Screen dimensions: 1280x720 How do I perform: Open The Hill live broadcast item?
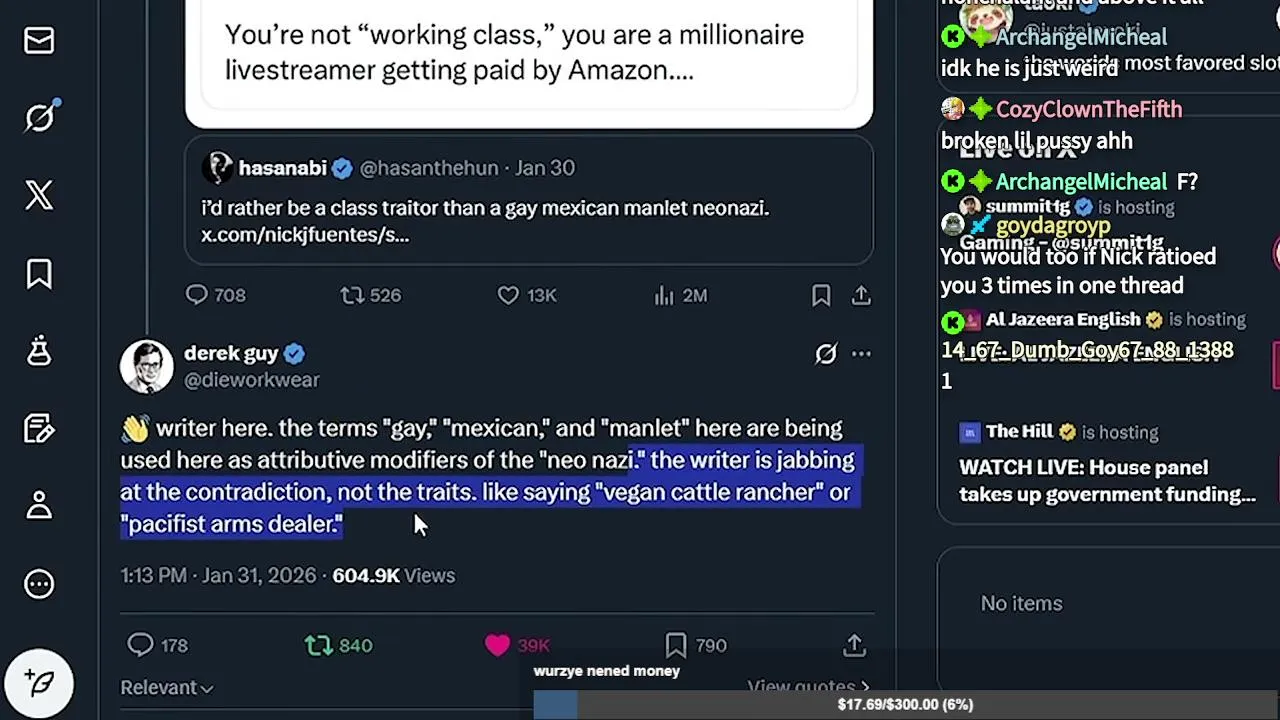click(x=1106, y=480)
